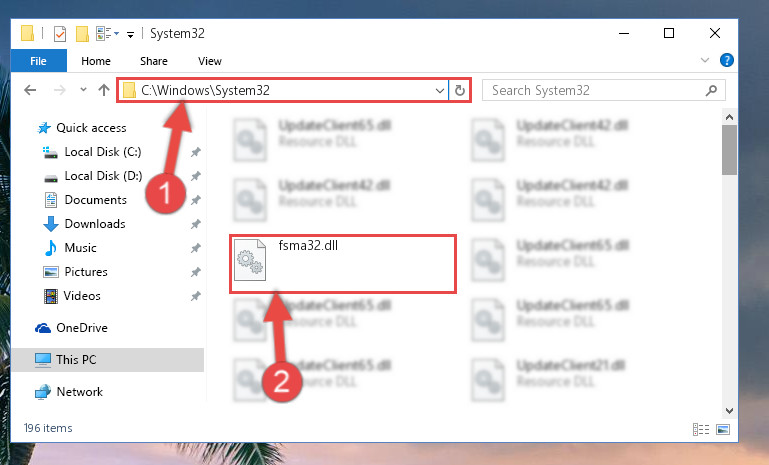The height and width of the screenshot is (465, 769).
Task: Expand the ribbon with the chevron
Action: 705,60
